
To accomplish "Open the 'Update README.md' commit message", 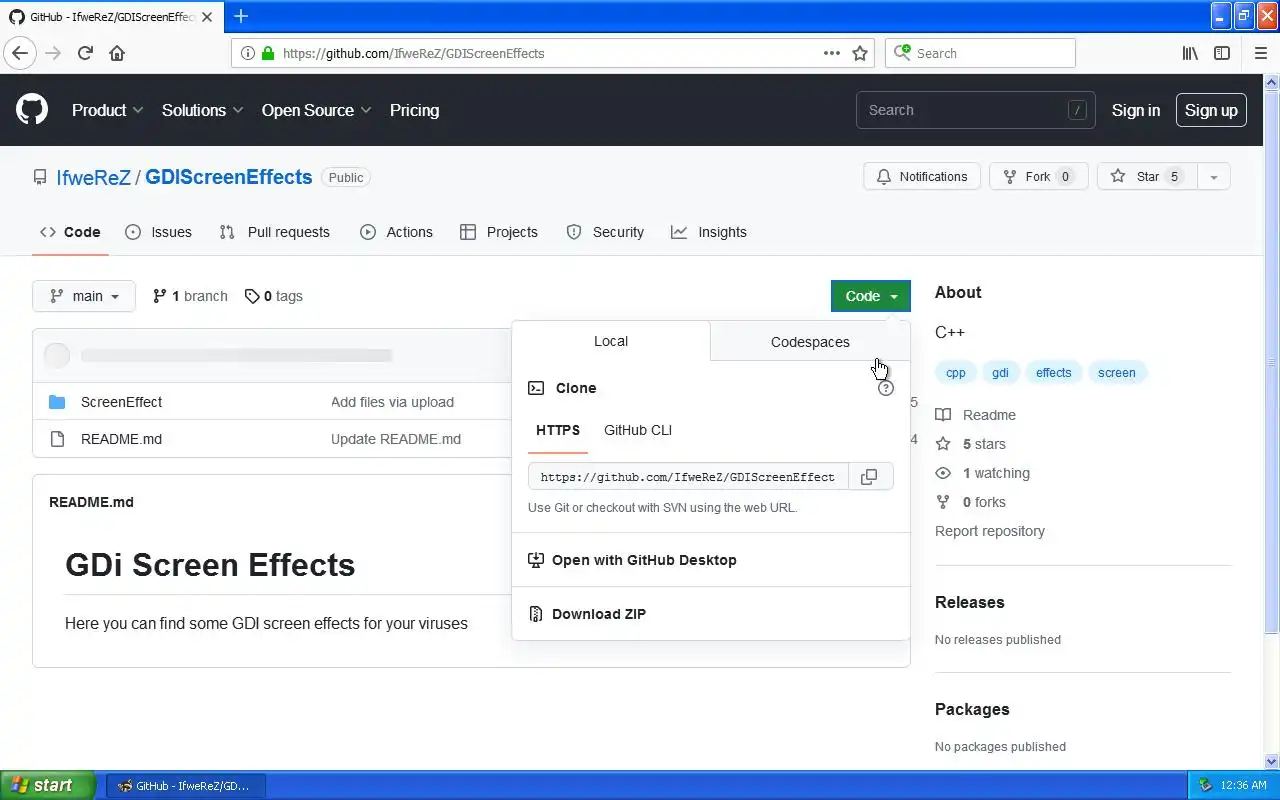I will (396, 439).
